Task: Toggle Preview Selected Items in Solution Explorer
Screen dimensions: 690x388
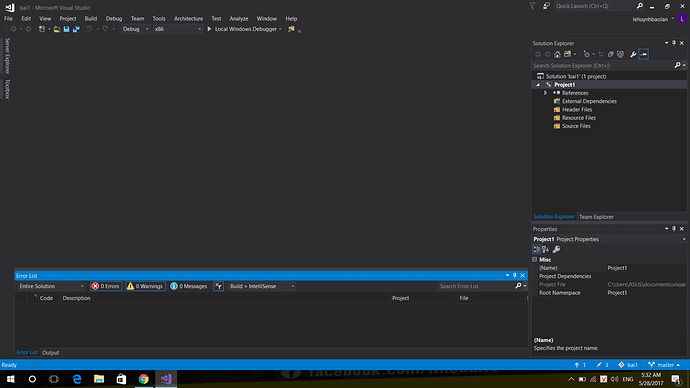Action: click(x=644, y=54)
